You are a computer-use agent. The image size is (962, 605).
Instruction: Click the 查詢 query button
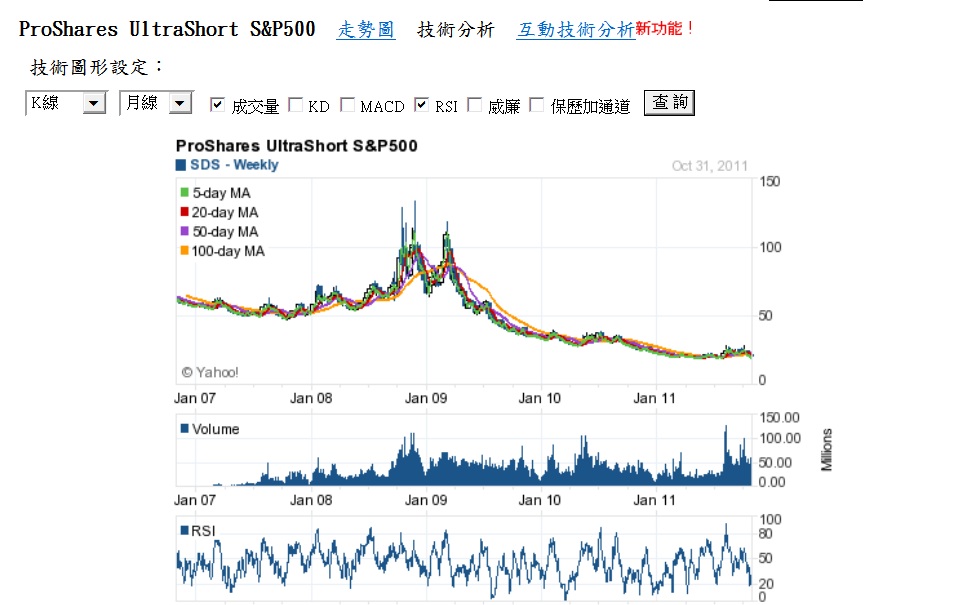click(669, 102)
